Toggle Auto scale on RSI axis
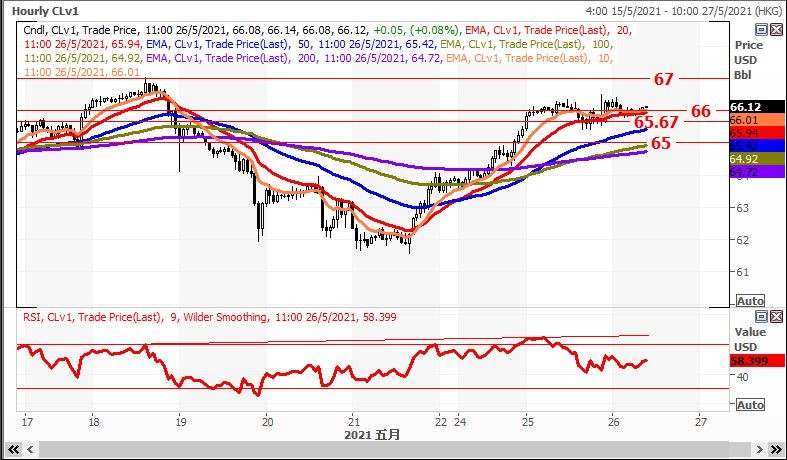 pos(750,405)
